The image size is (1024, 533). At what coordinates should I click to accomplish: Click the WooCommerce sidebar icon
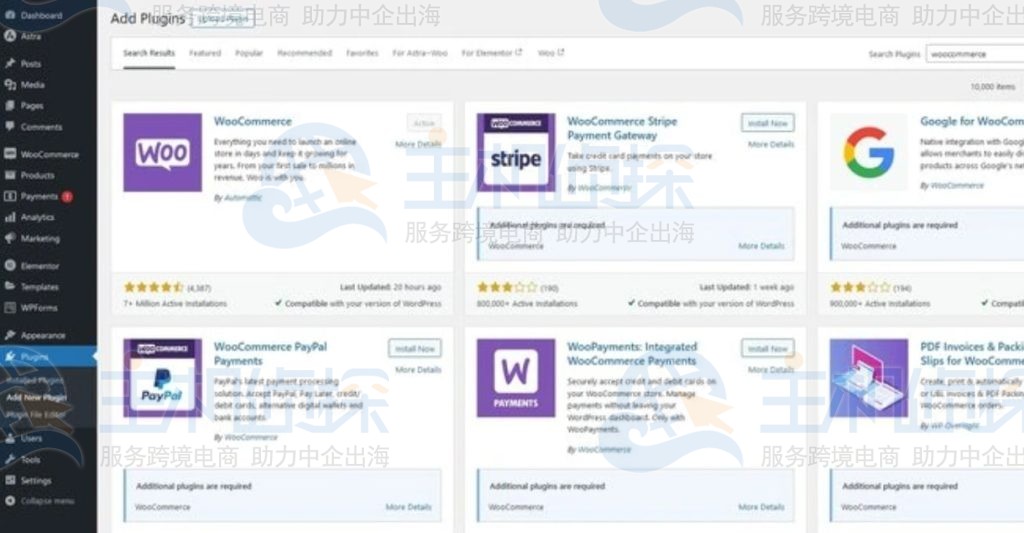pos(10,153)
